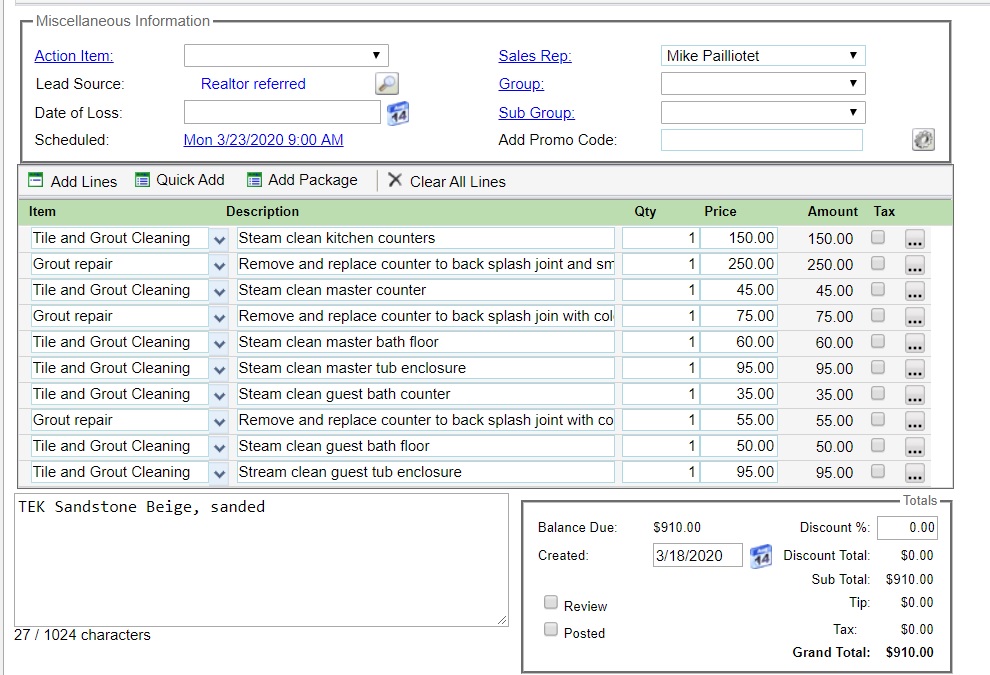
Task: Click the notes text area with TEK Sandstone Beige
Action: (260, 560)
